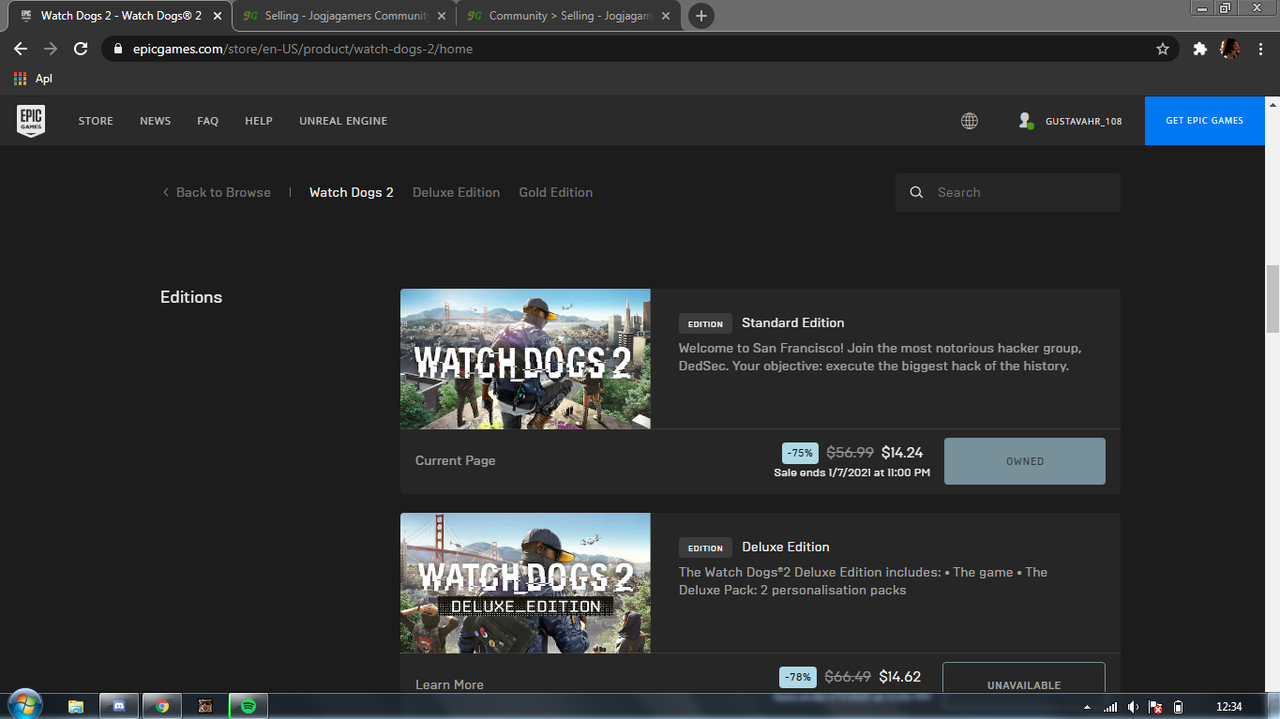Select the Deluxe Edition tab
The height and width of the screenshot is (719, 1280).
pos(456,192)
